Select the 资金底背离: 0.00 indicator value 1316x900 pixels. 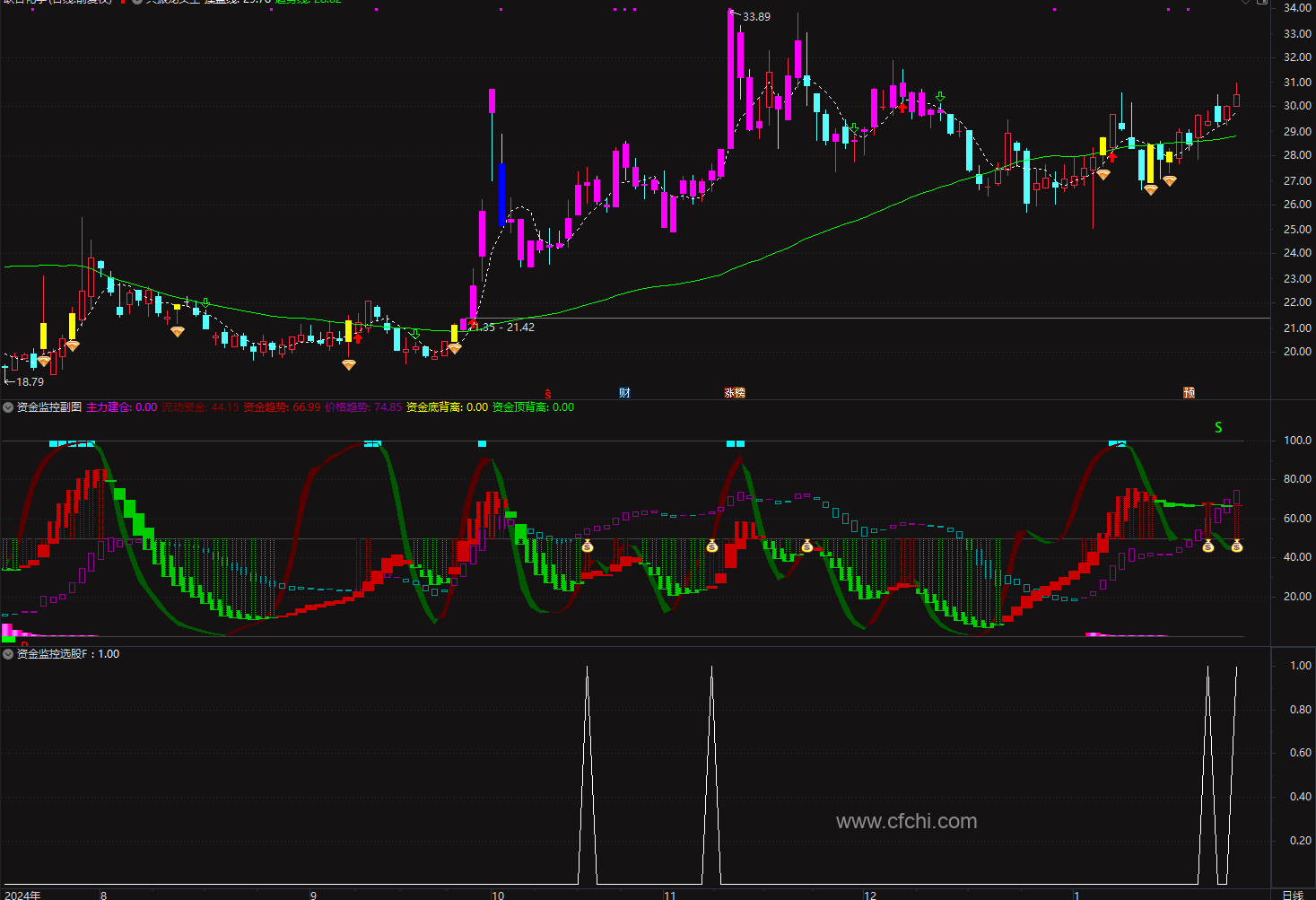[x=447, y=407]
